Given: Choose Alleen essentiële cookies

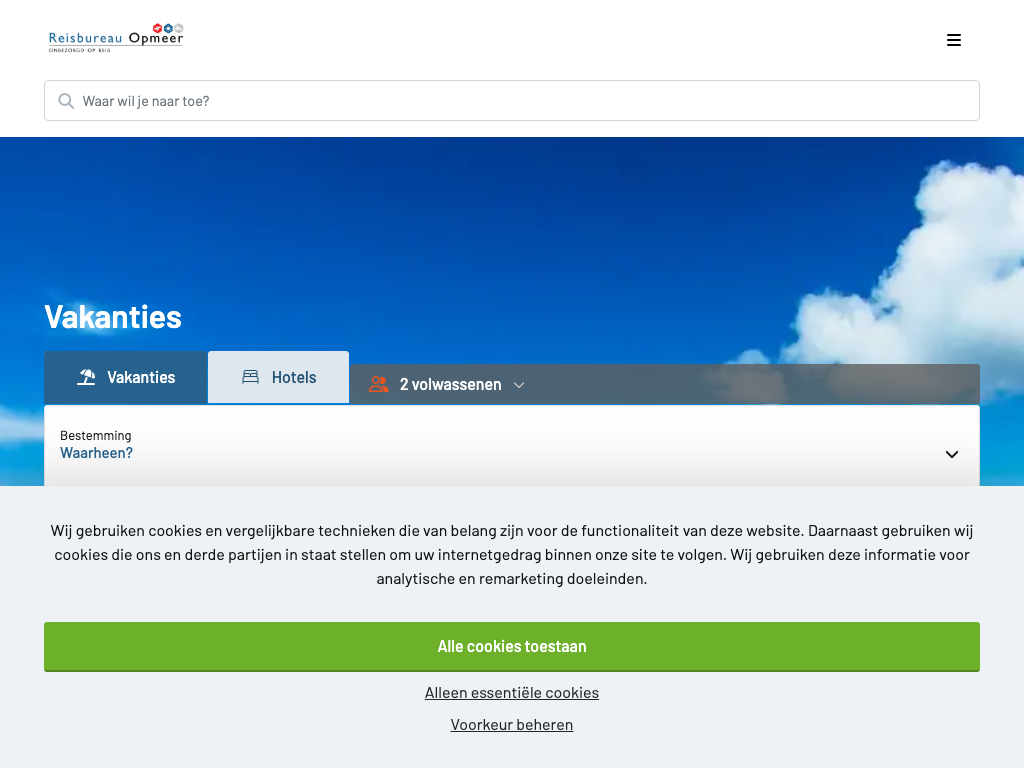Looking at the screenshot, I should [x=511, y=693].
